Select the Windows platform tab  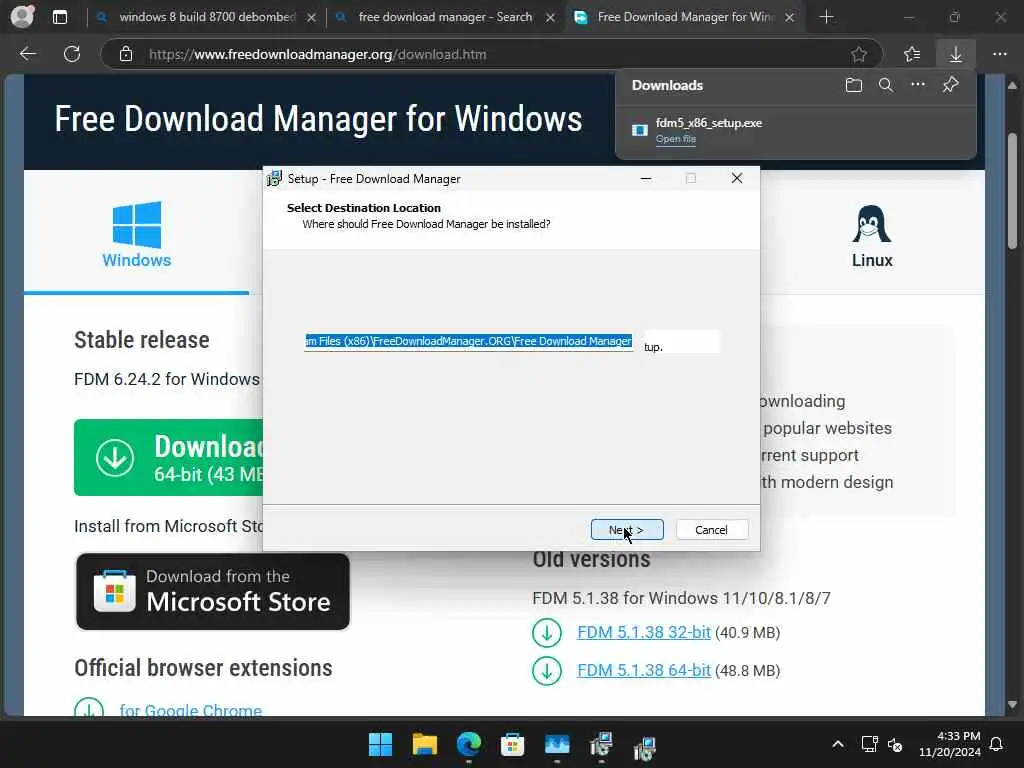click(136, 234)
